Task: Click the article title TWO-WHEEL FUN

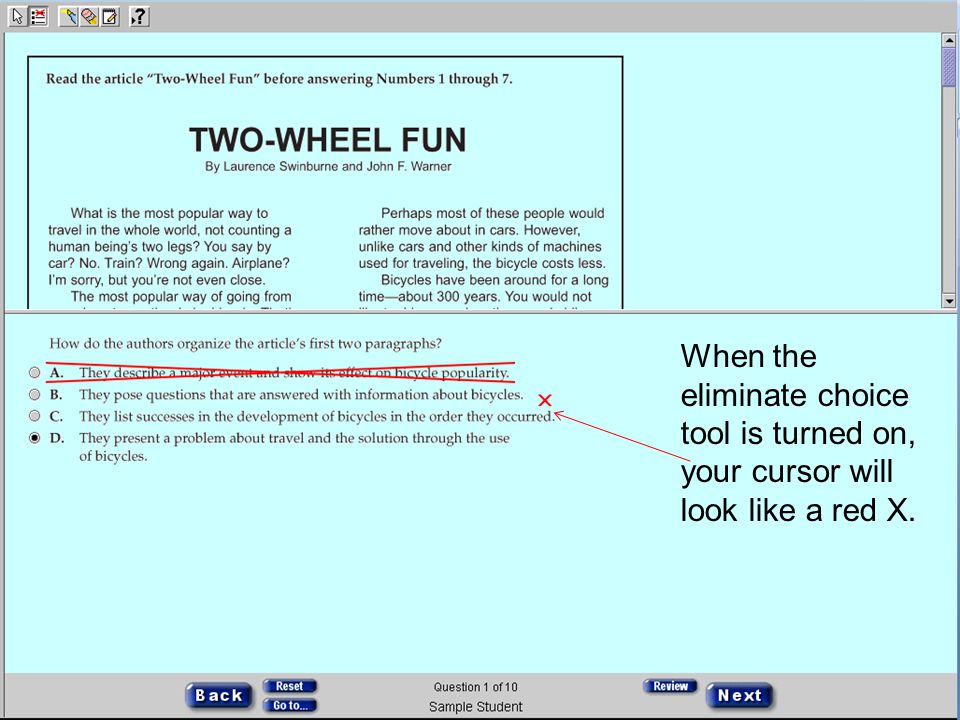Action: 328,140
